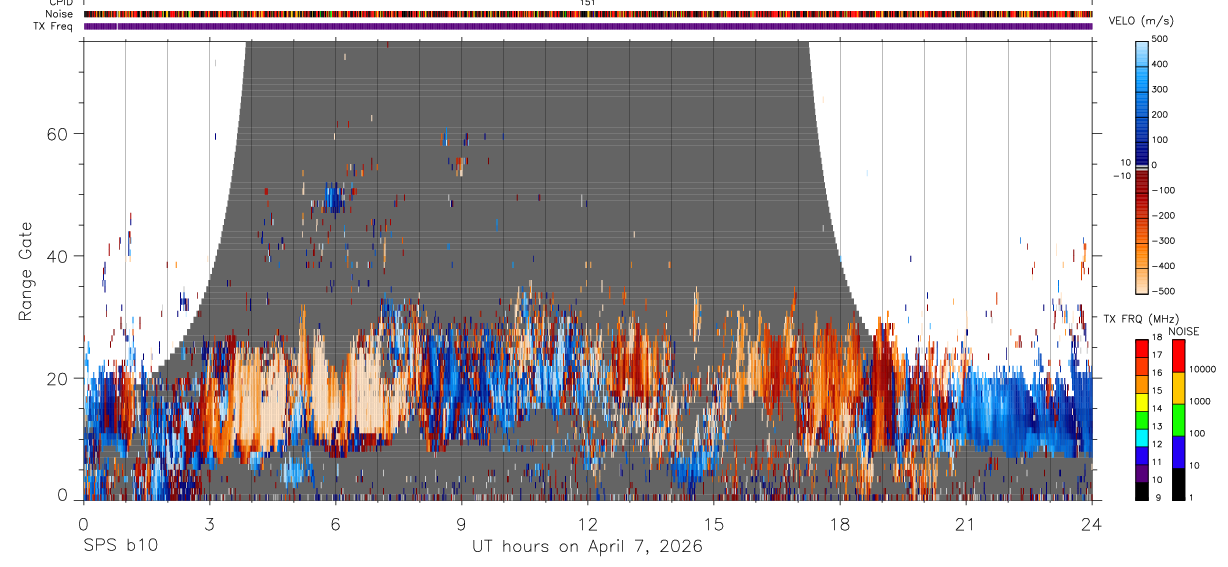Click the multicolored Noise strip above the plot

click(588, 14)
